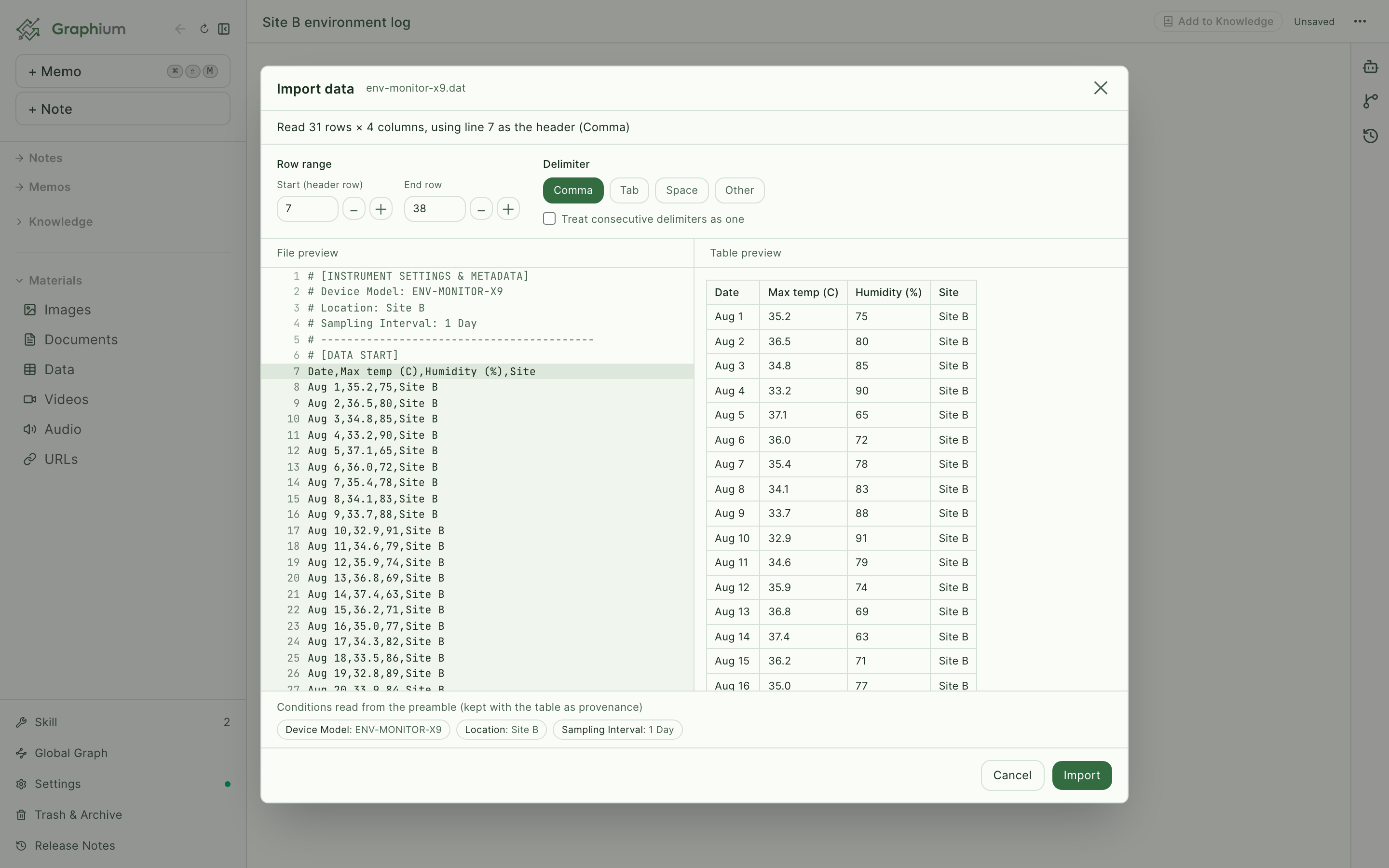The image size is (1389, 868).
Task: Open the Release Notes icon
Action: 21,846
